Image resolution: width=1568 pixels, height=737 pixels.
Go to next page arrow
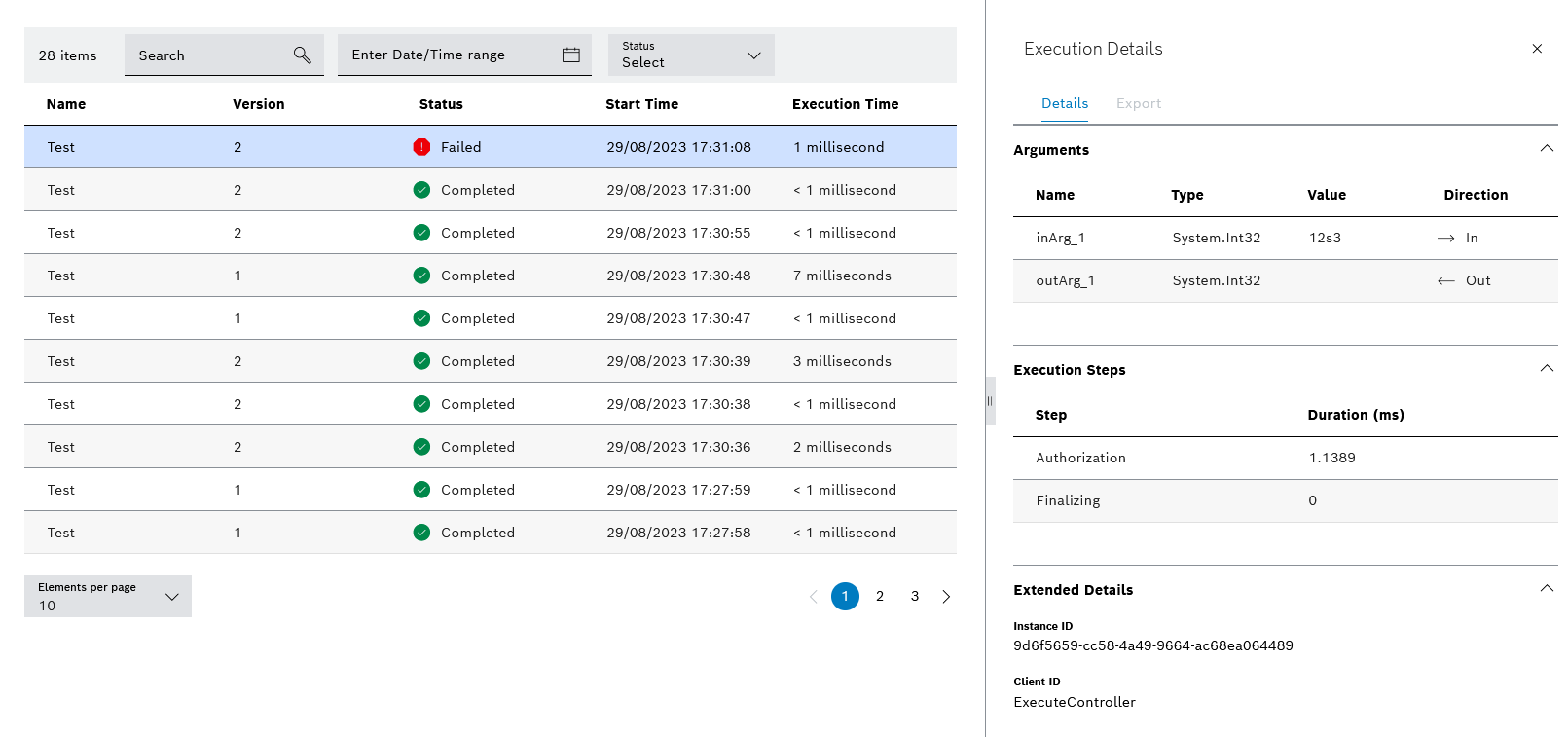[946, 597]
